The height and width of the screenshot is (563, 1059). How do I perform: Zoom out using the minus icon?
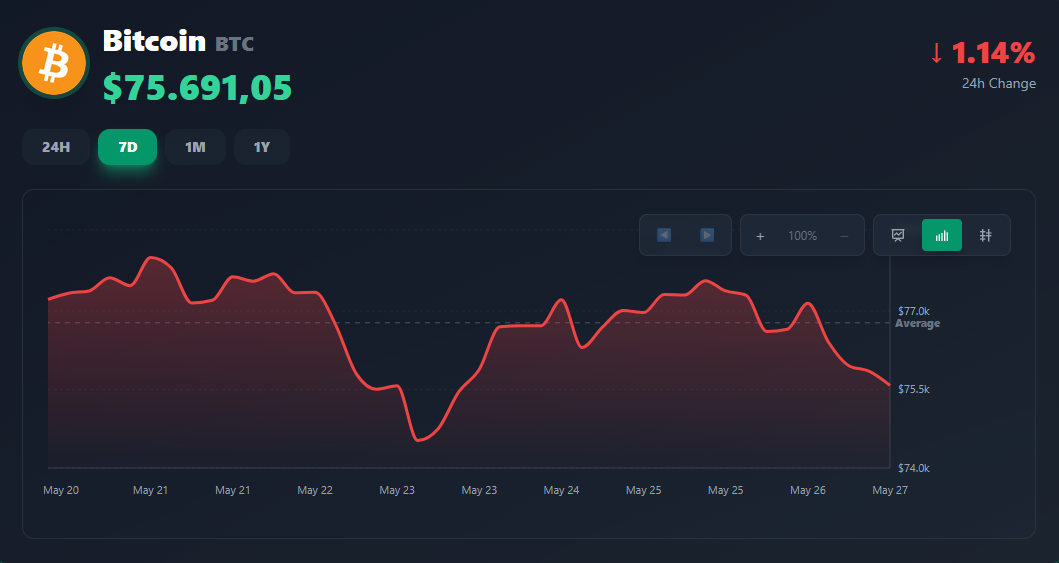tap(844, 236)
